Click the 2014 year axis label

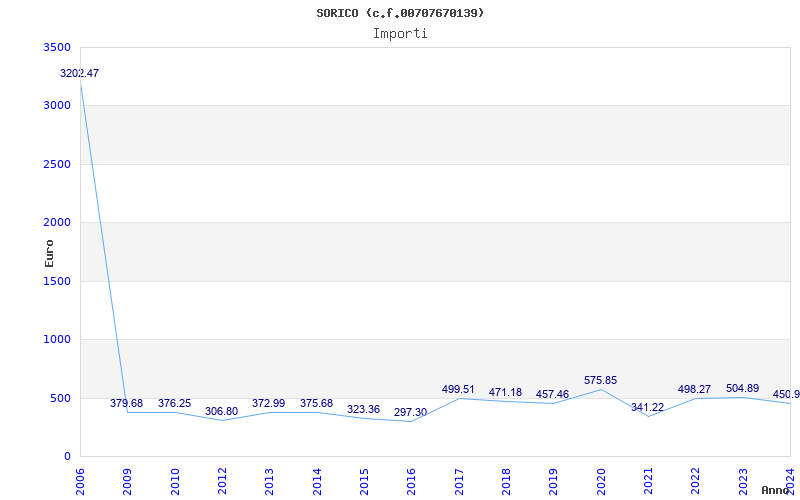point(317,481)
